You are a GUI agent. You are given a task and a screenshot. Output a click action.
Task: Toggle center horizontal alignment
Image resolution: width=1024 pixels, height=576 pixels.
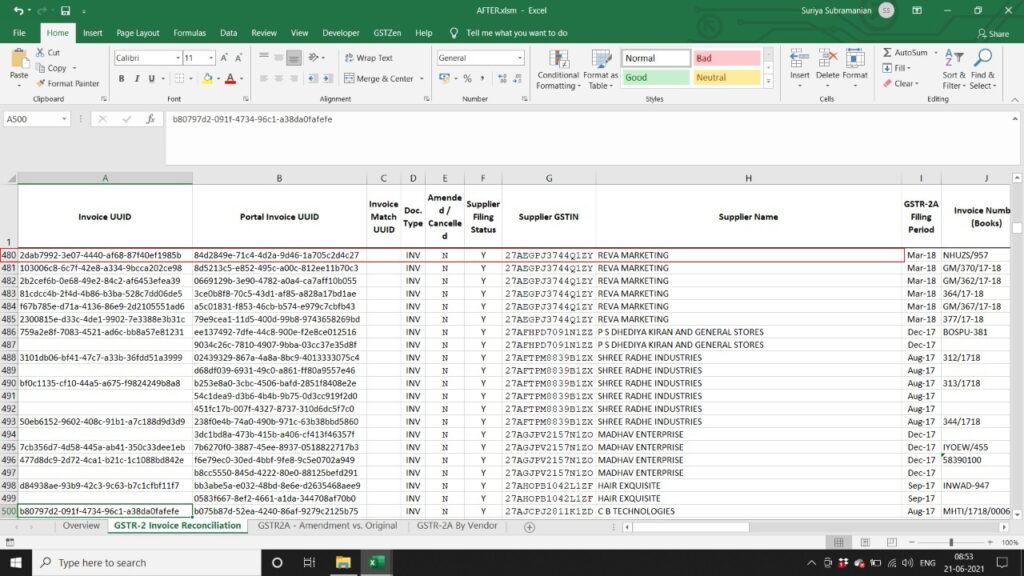click(x=278, y=79)
